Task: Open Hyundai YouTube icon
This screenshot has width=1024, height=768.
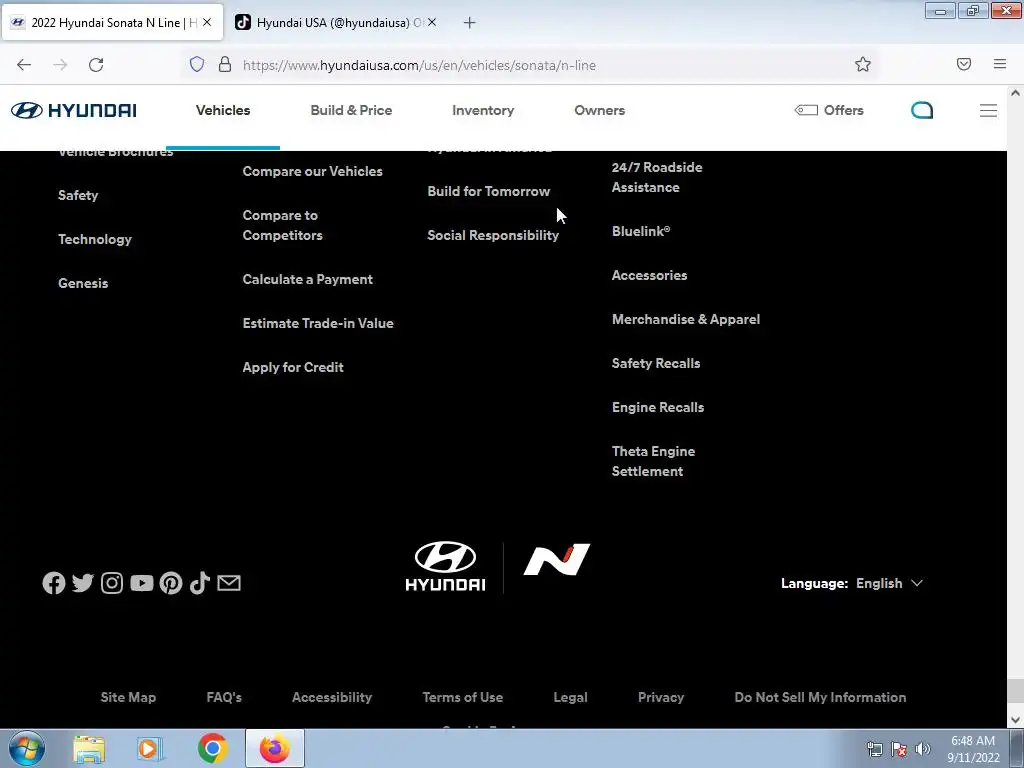Action: 142,583
